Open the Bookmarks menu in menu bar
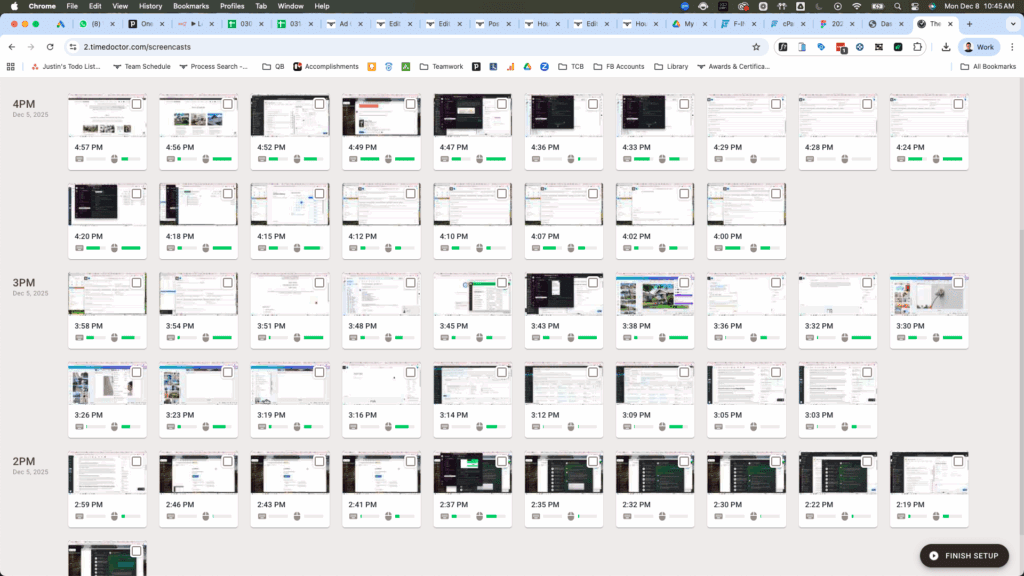1024x576 pixels. tap(190, 6)
